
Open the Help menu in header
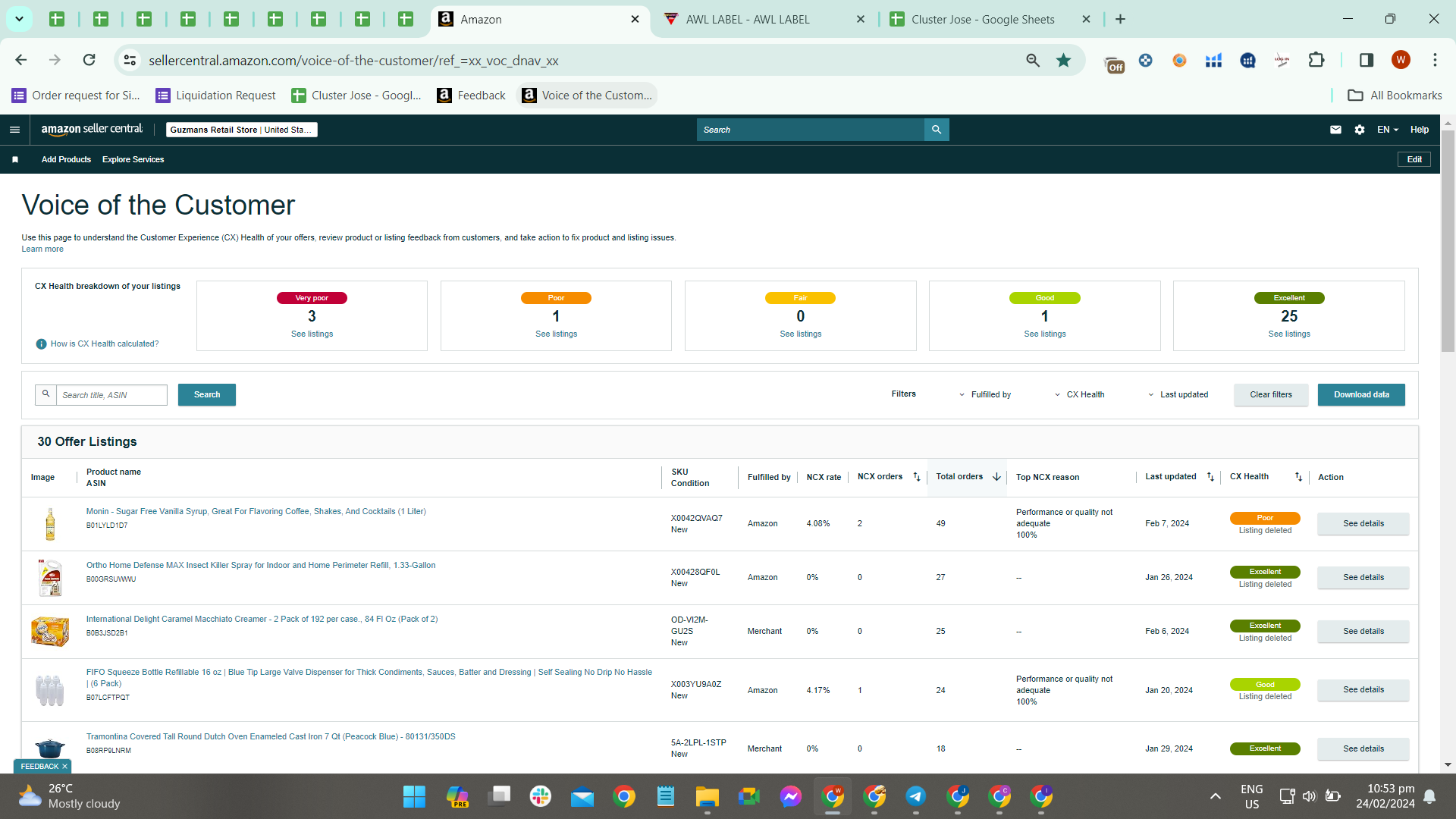(1419, 130)
